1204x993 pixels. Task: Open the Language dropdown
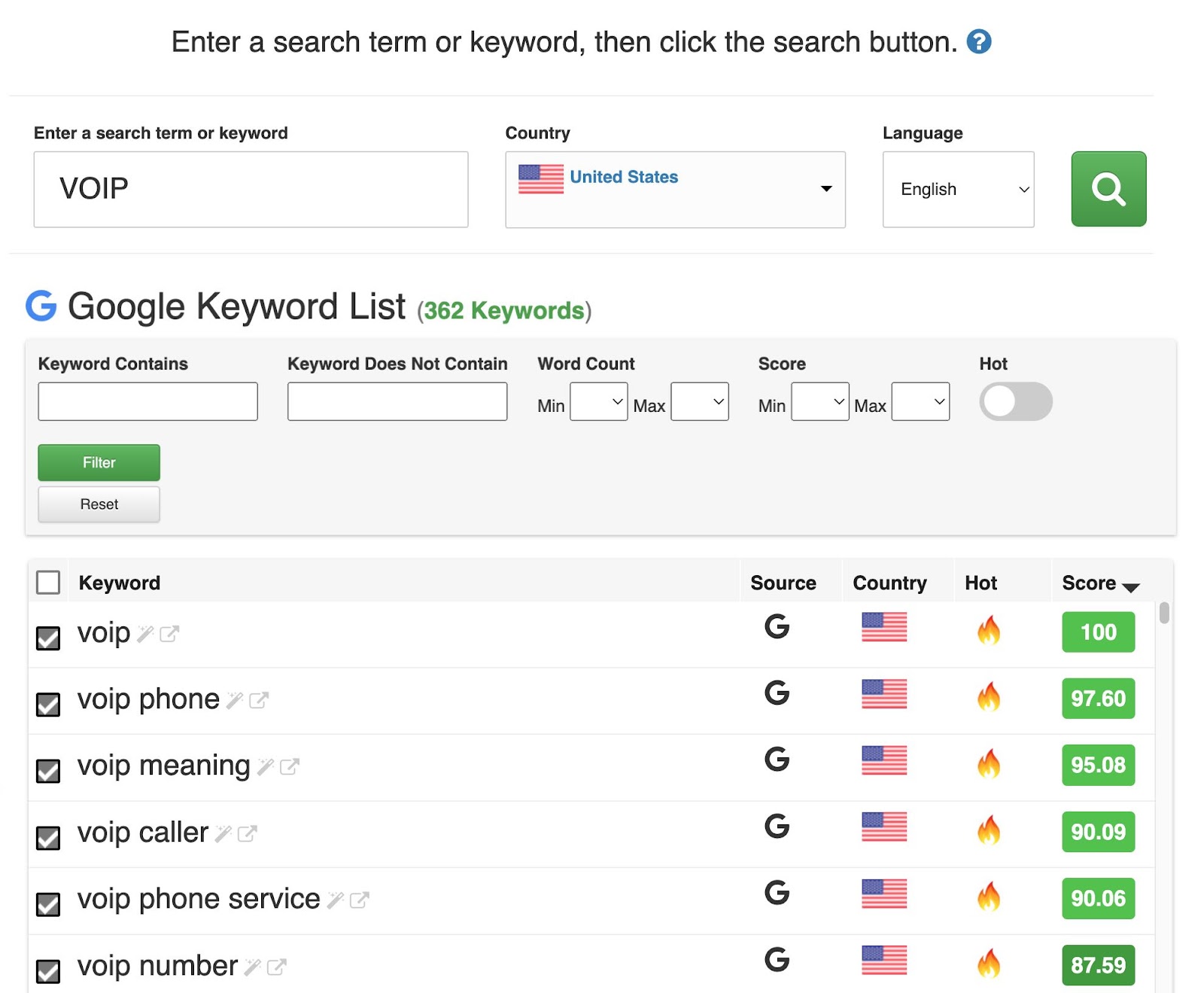[x=957, y=189]
